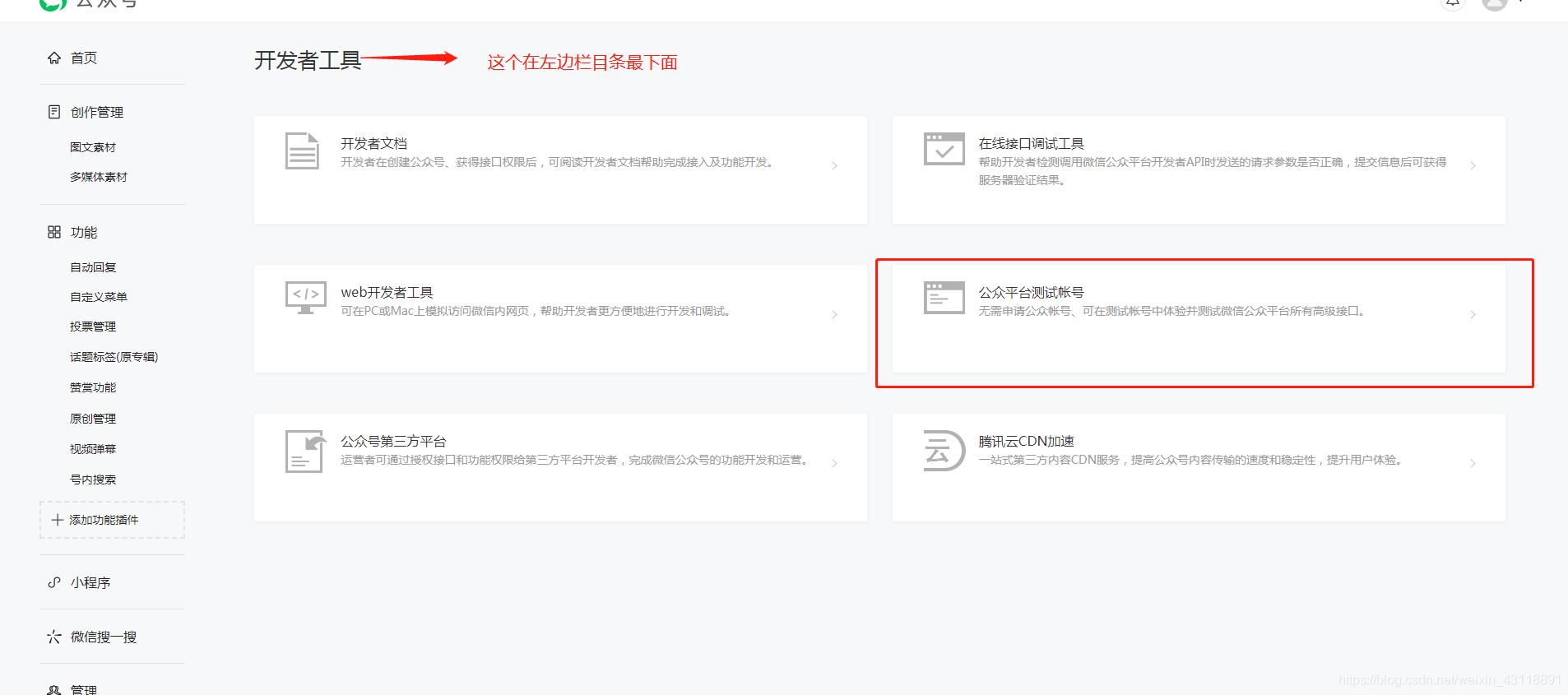
Task: Click description starting 开发者在创建公众号
Action: (x=558, y=162)
